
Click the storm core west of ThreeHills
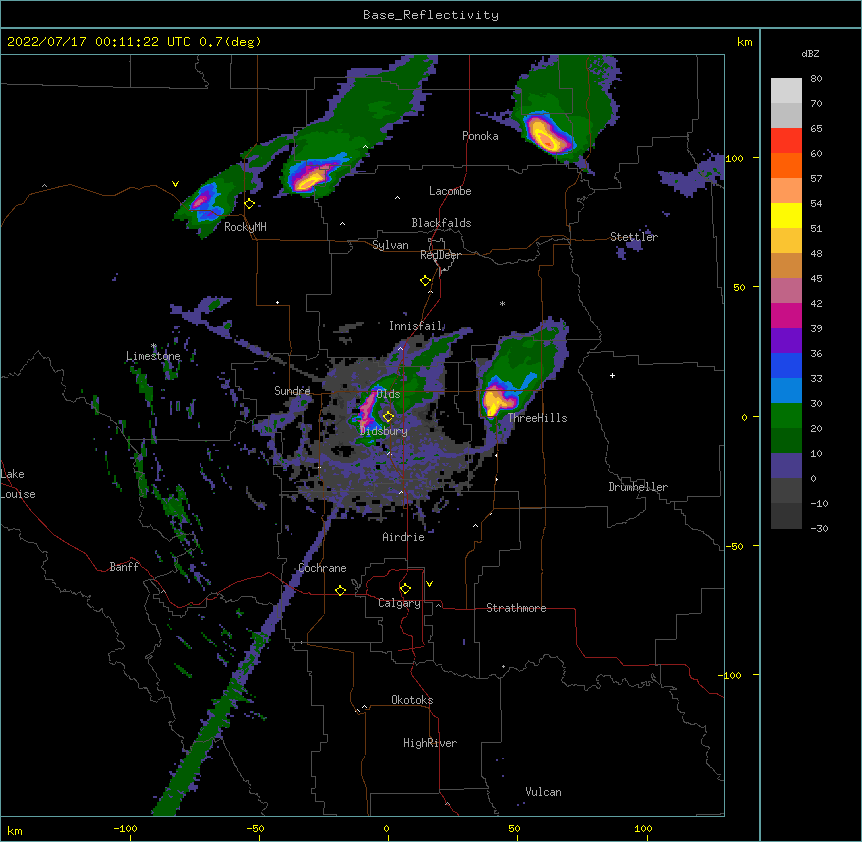click(x=498, y=400)
